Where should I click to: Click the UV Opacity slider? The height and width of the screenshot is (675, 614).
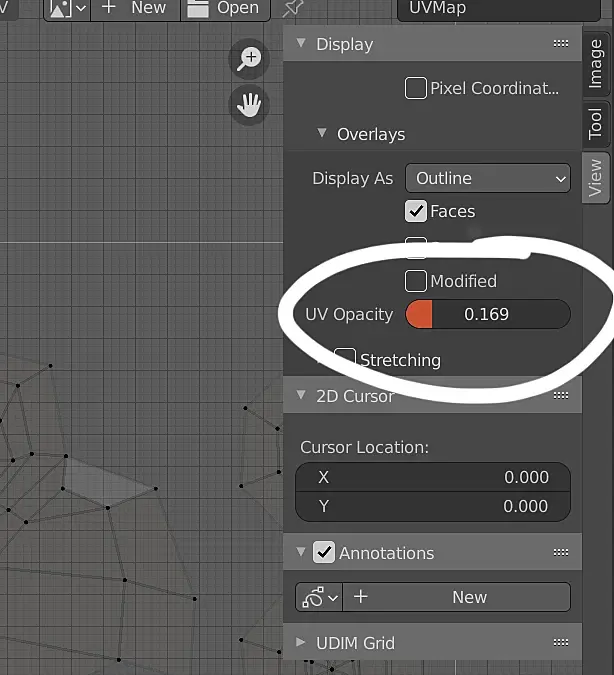488,314
